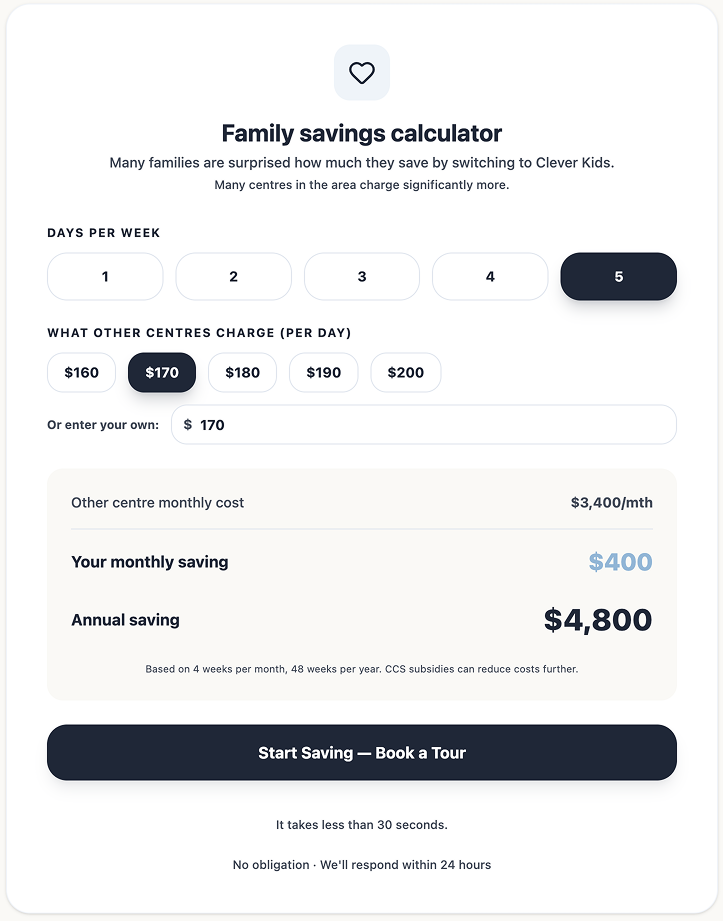
Task: Choose 3 days per week
Action: (362, 277)
